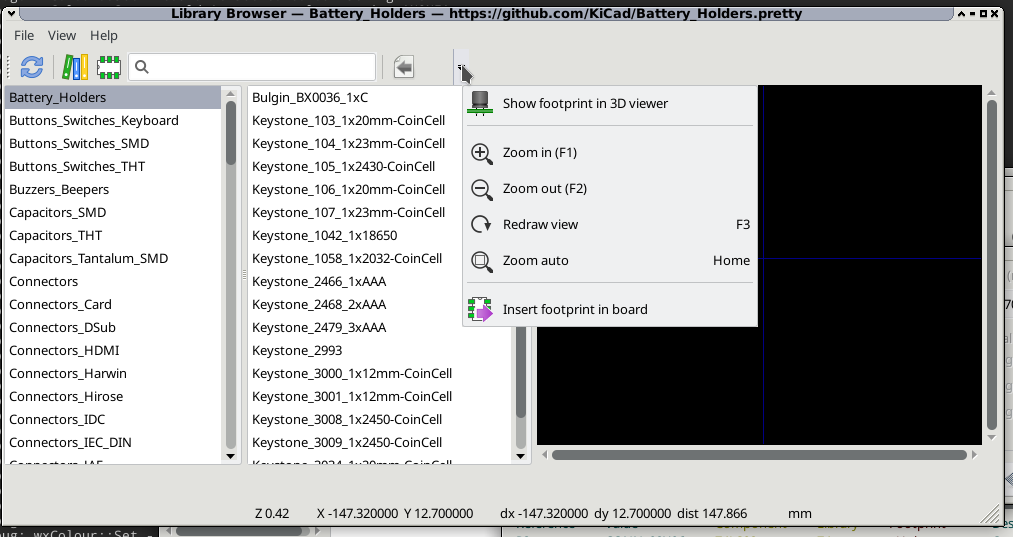
Task: Select Capacitors_Tantalum_SMD library
Action: (88, 258)
